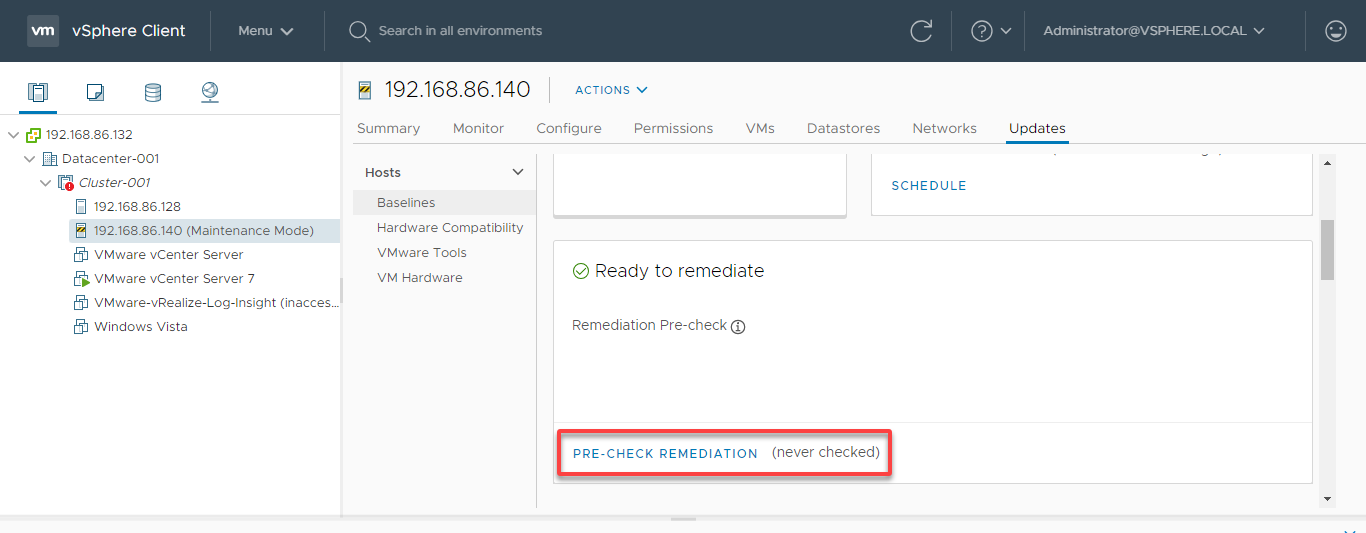Click the VMware vm logo
The width and height of the screenshot is (1366, 533).
click(43, 31)
